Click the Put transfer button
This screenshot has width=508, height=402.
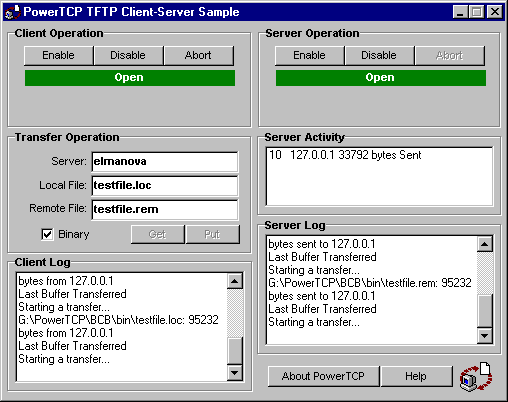213,234
